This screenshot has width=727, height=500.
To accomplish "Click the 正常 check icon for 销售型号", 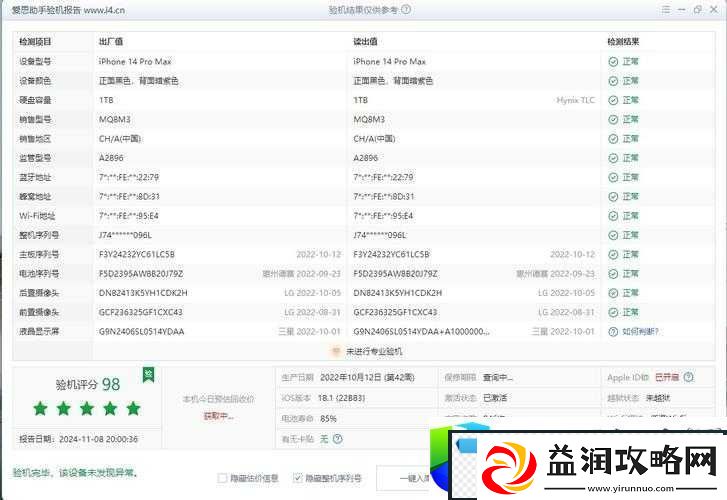I will tap(613, 120).
